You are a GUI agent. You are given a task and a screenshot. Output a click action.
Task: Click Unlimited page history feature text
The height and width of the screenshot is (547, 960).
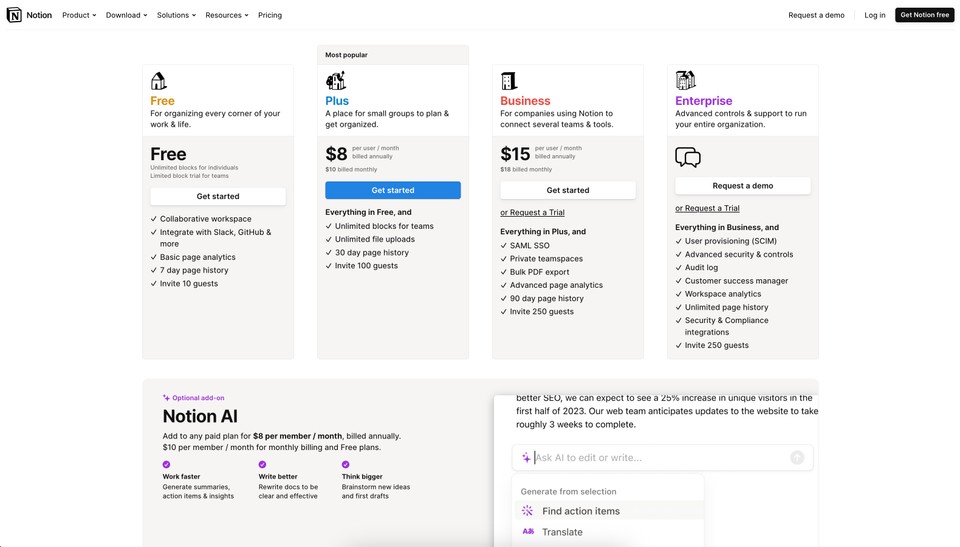tap(726, 307)
